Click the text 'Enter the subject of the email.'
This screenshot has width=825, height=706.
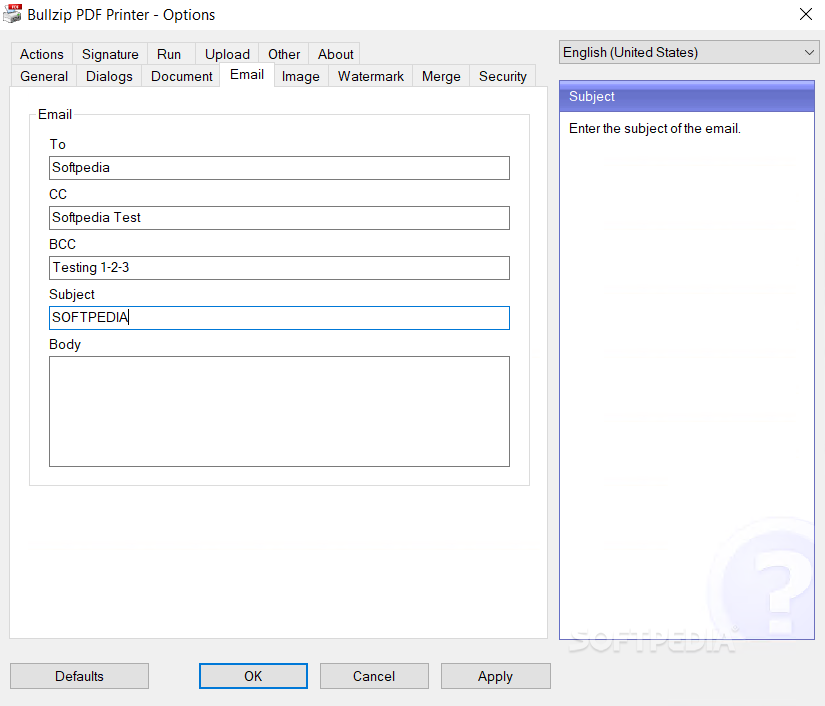655,128
